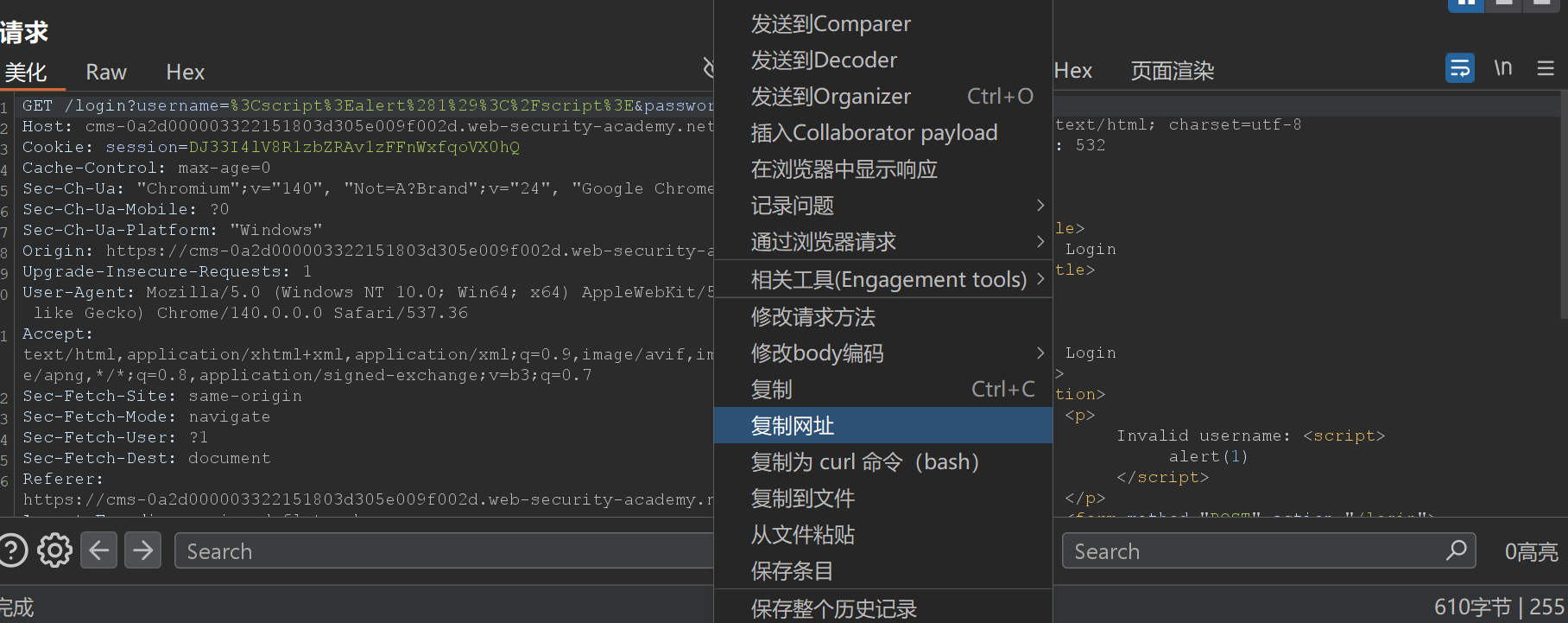Image resolution: width=1568 pixels, height=623 pixels.
Task: Select 从文件粘贴 menu item
Action: pos(883,534)
